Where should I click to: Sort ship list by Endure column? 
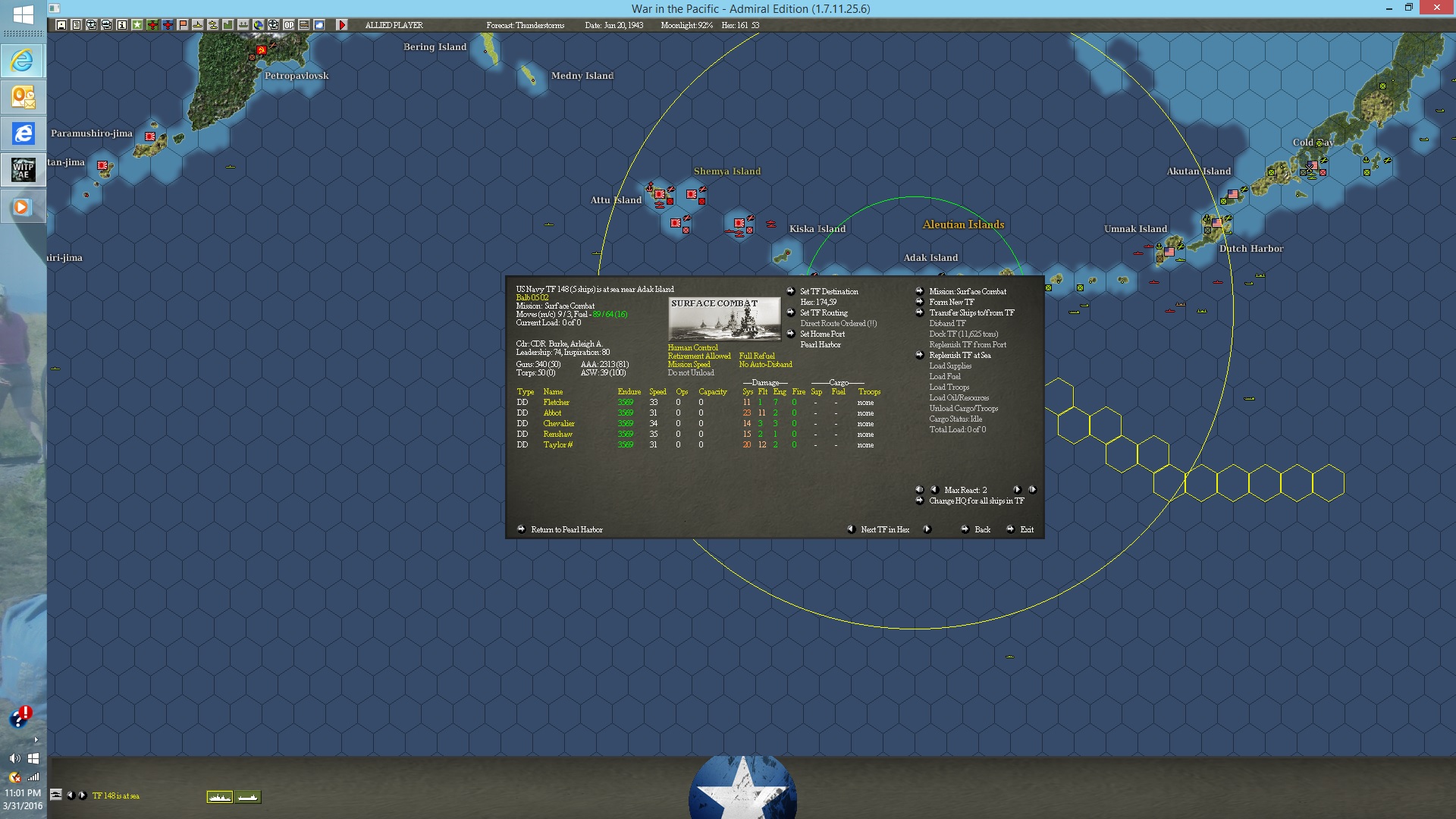point(629,392)
